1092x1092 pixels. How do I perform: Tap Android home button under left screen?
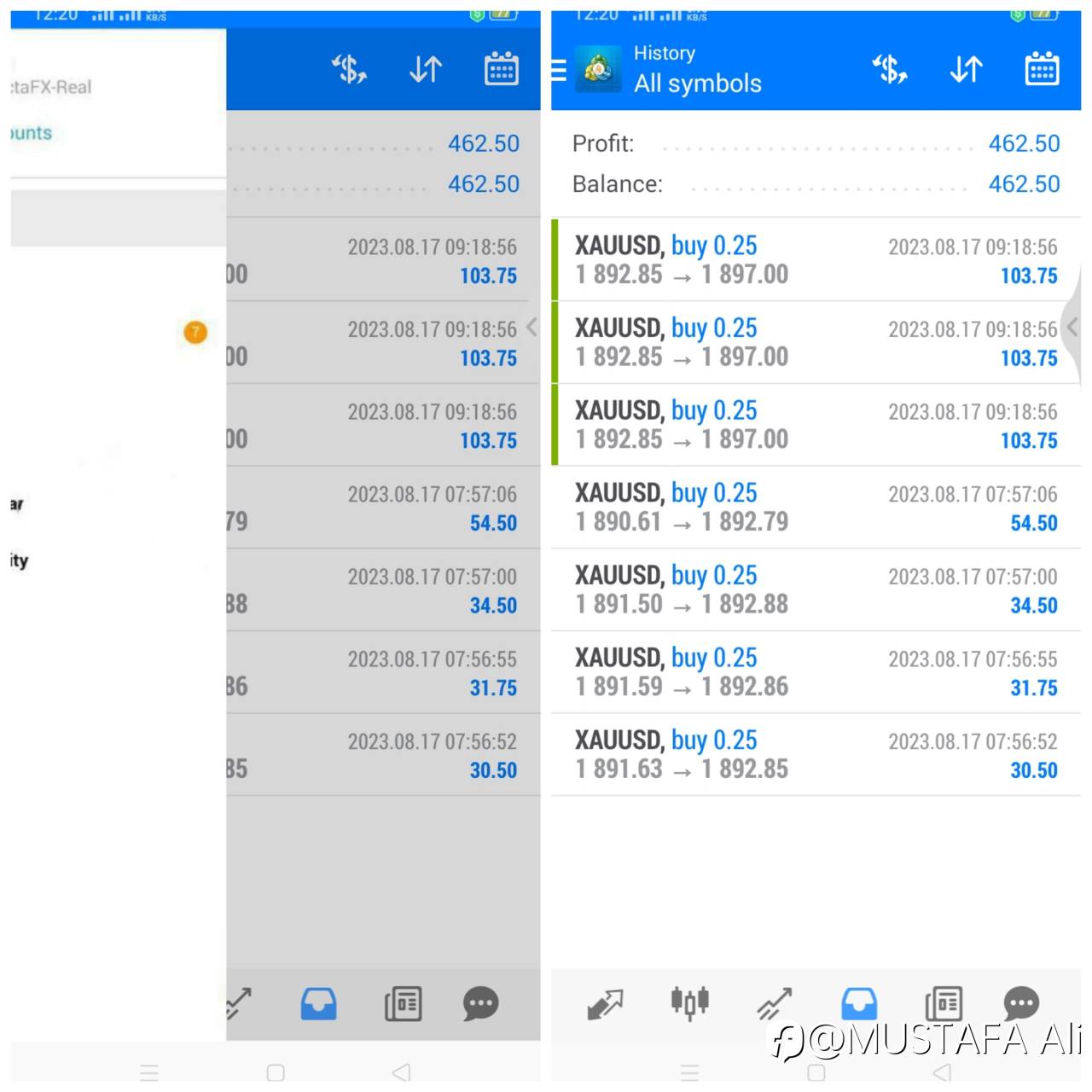tap(276, 1072)
